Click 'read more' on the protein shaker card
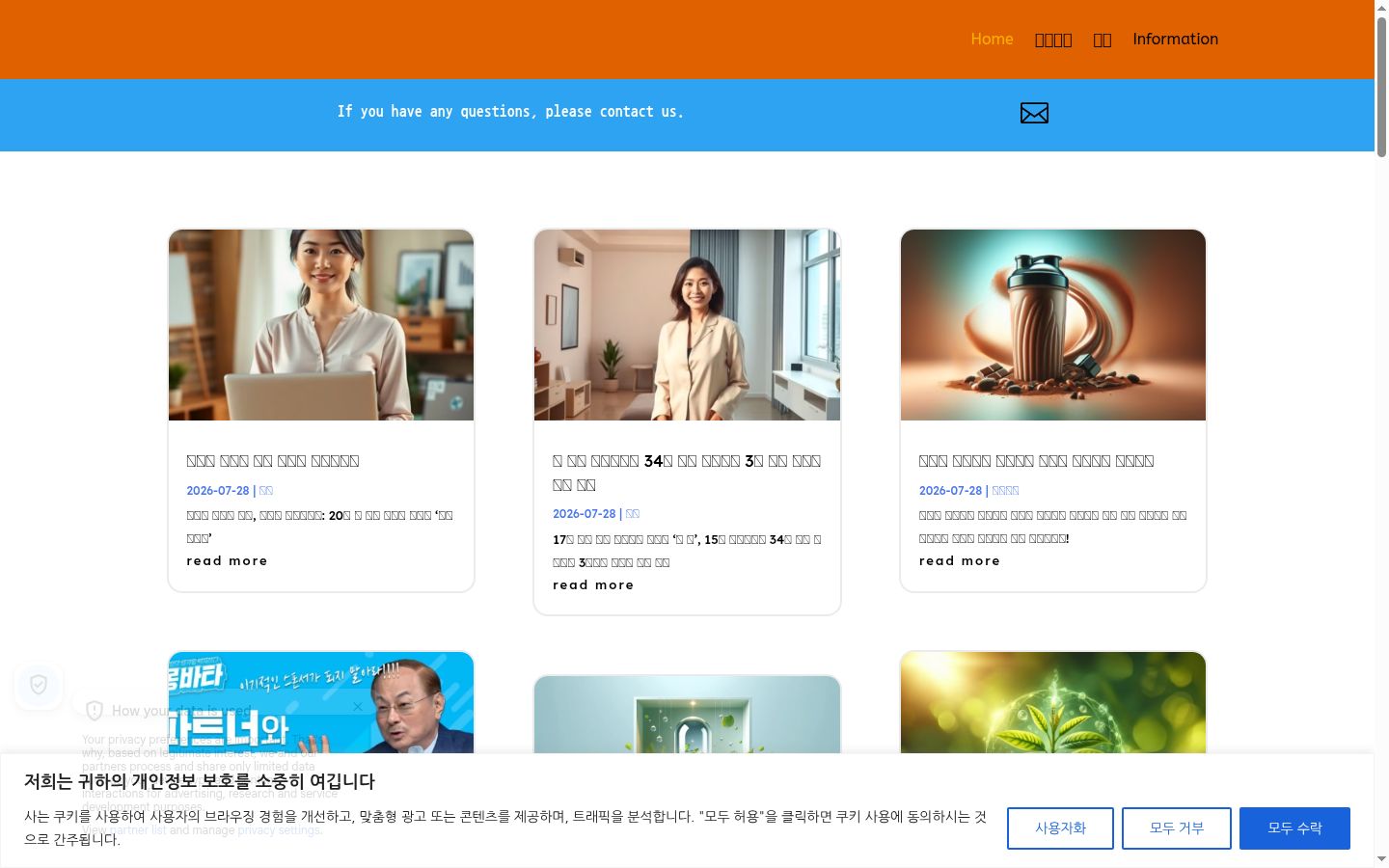Image resolution: width=1389 pixels, height=868 pixels. 960,561
